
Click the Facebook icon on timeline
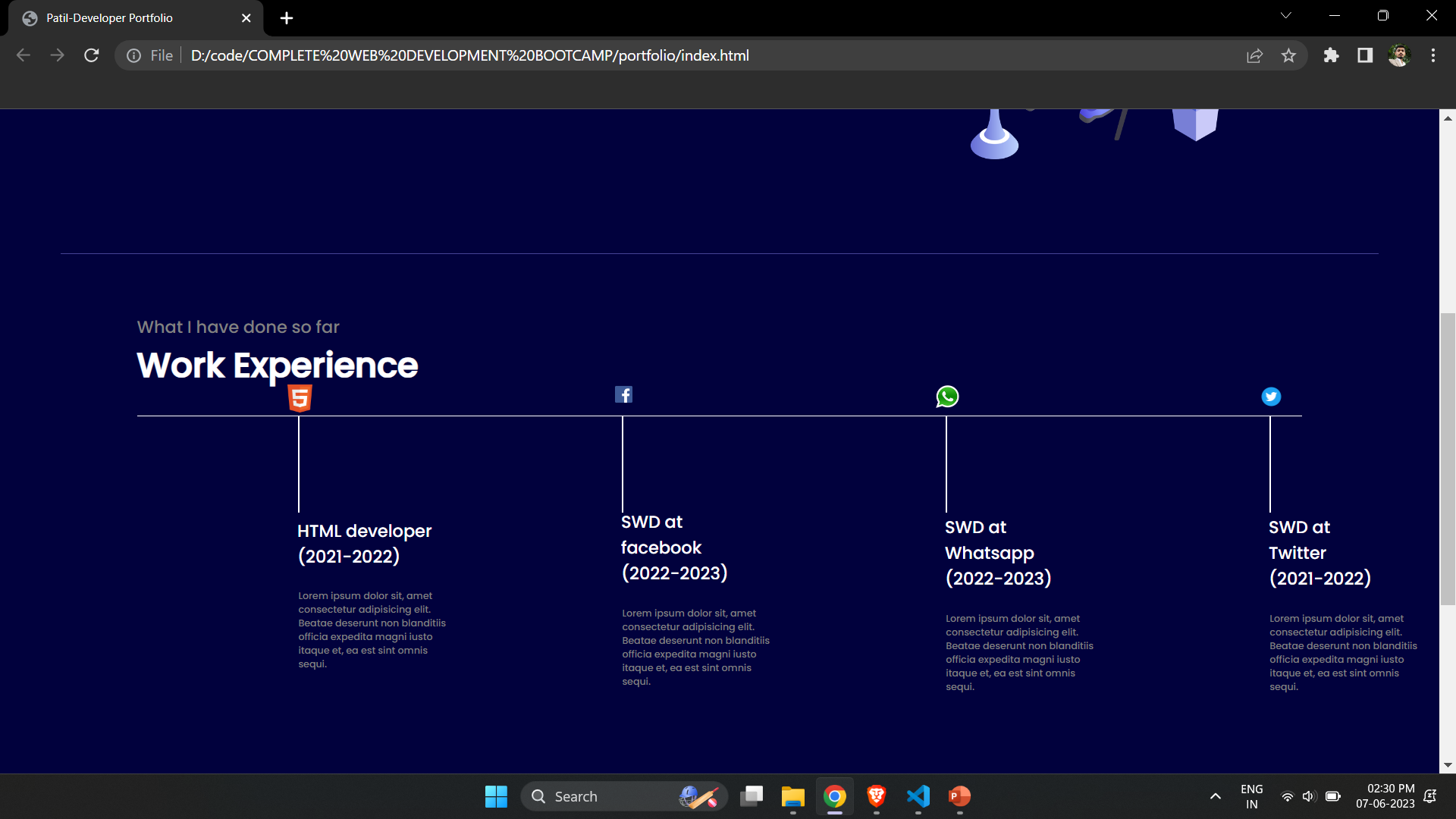pyautogui.click(x=623, y=394)
